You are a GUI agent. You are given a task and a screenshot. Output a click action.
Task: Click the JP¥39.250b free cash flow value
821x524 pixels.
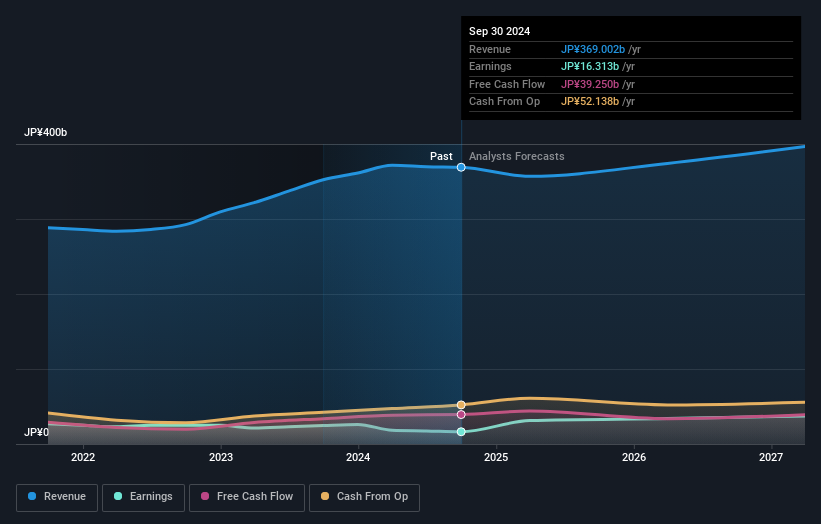590,84
